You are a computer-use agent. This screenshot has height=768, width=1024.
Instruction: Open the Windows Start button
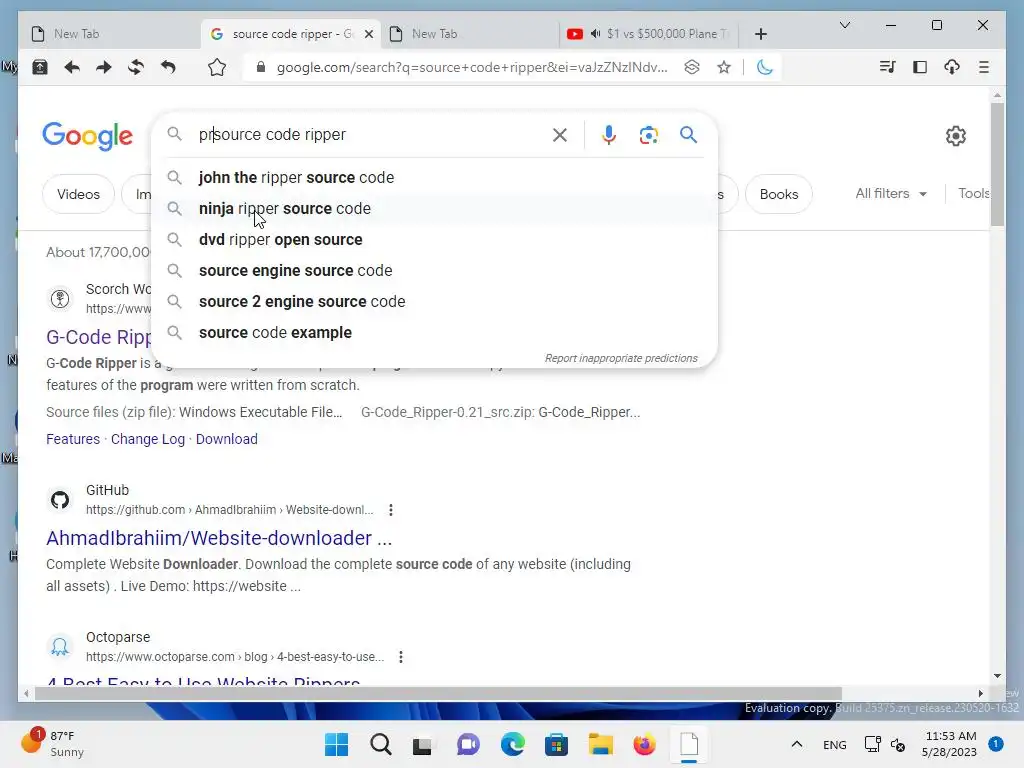(x=336, y=744)
